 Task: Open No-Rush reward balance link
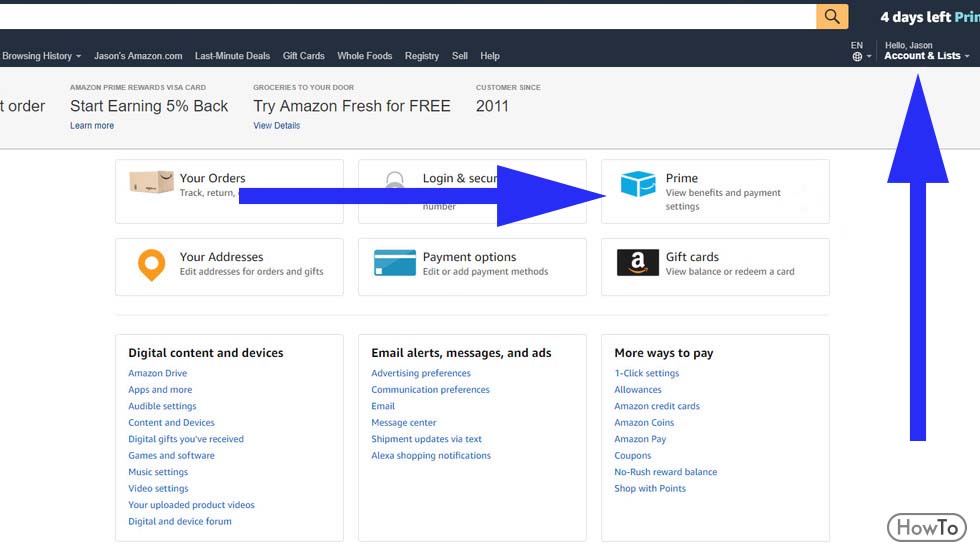(666, 472)
